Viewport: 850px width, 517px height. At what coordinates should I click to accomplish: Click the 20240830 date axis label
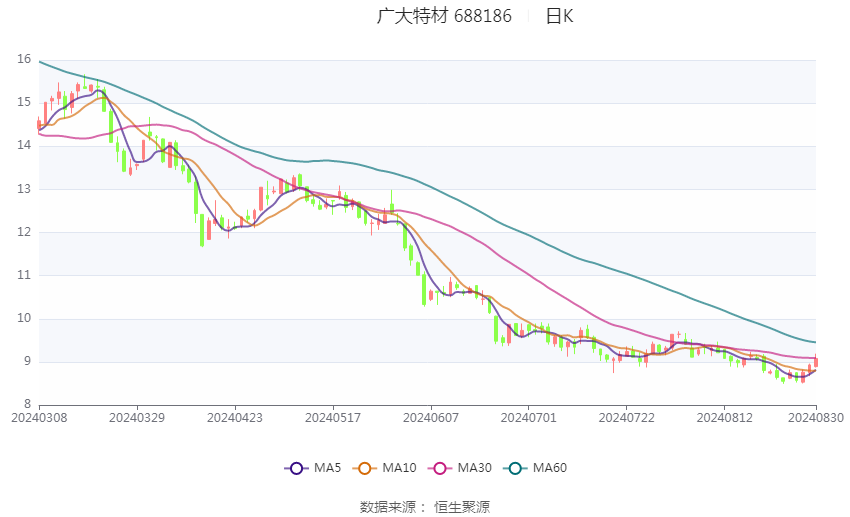(x=816, y=418)
